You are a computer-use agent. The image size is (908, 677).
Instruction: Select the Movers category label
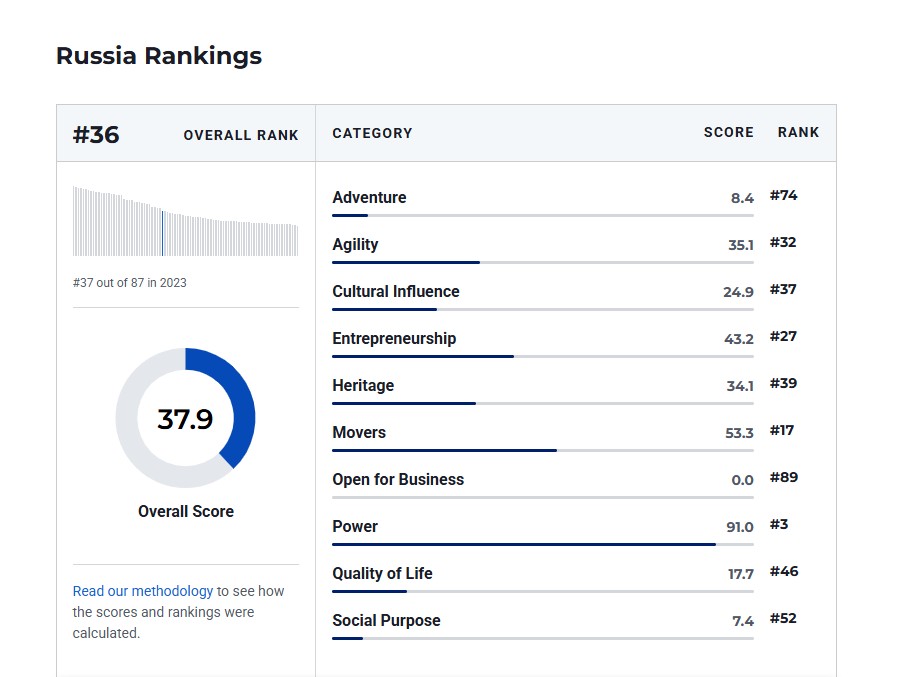tap(359, 433)
